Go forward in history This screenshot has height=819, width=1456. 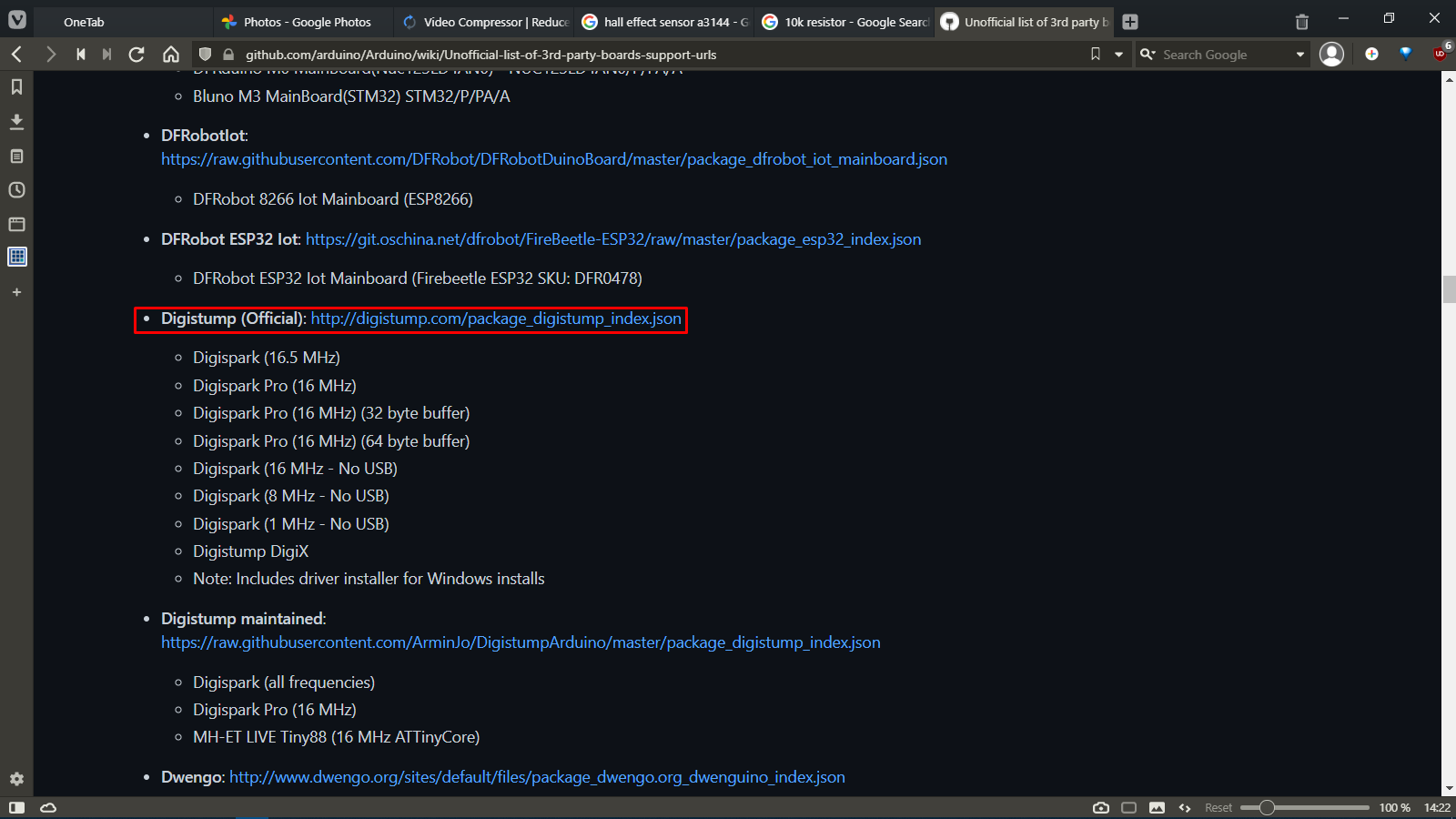pyautogui.click(x=51, y=55)
